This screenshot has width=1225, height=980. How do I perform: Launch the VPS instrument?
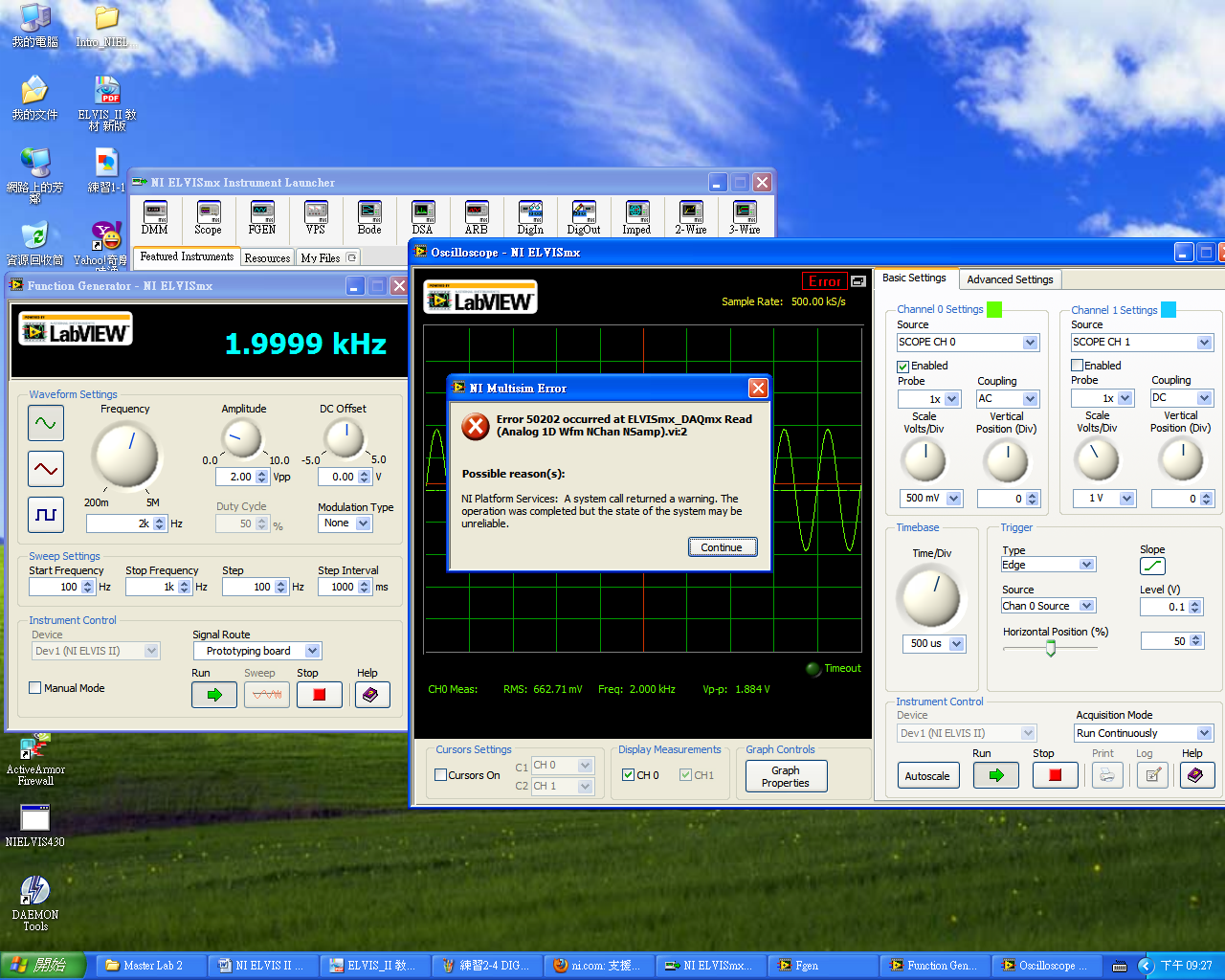[316, 218]
